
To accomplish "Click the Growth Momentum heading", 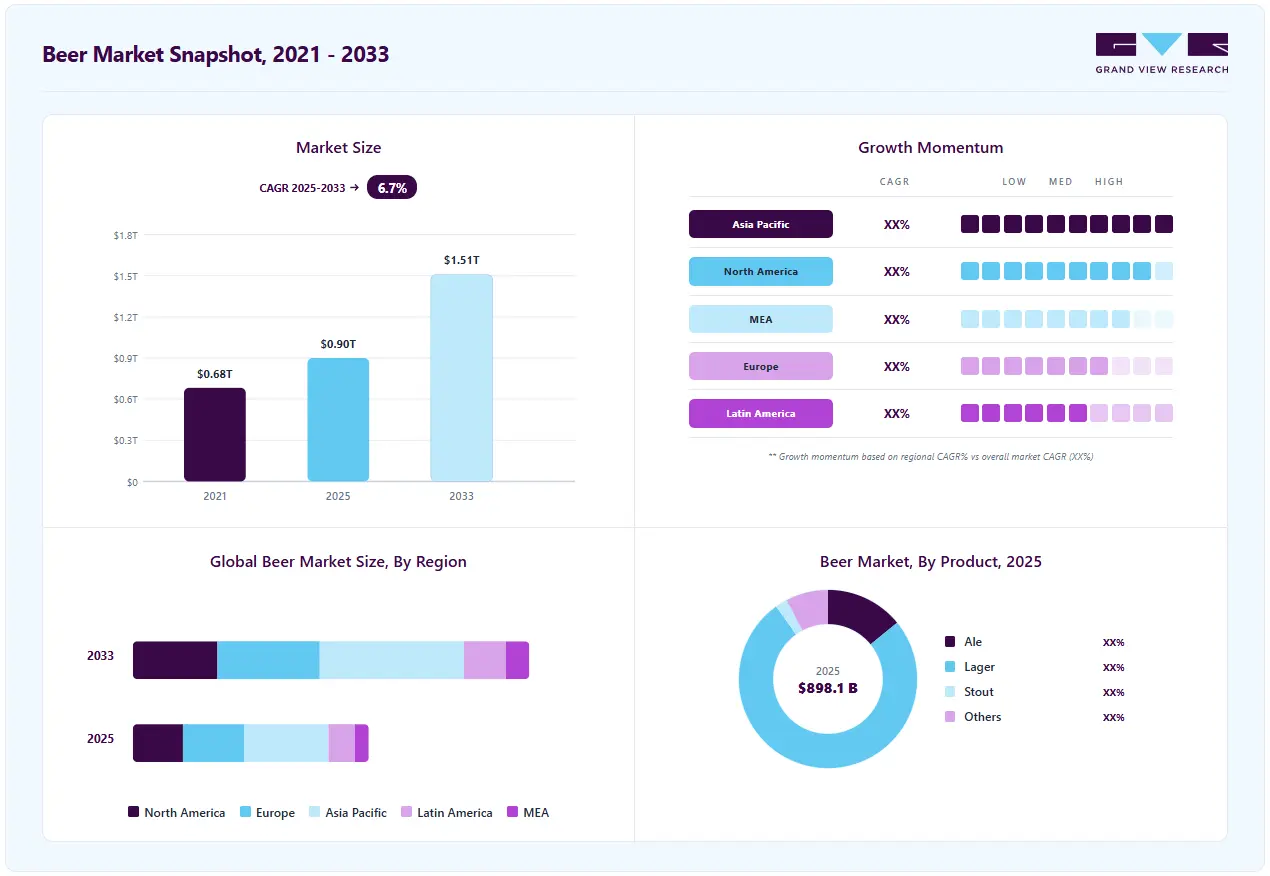I will (x=931, y=148).
